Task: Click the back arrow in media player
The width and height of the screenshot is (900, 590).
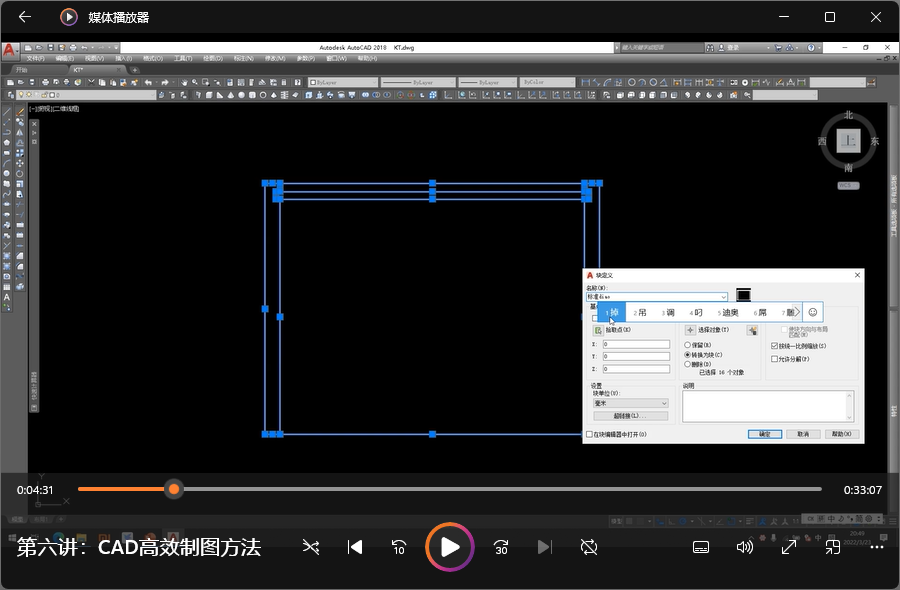Action: click(x=25, y=17)
